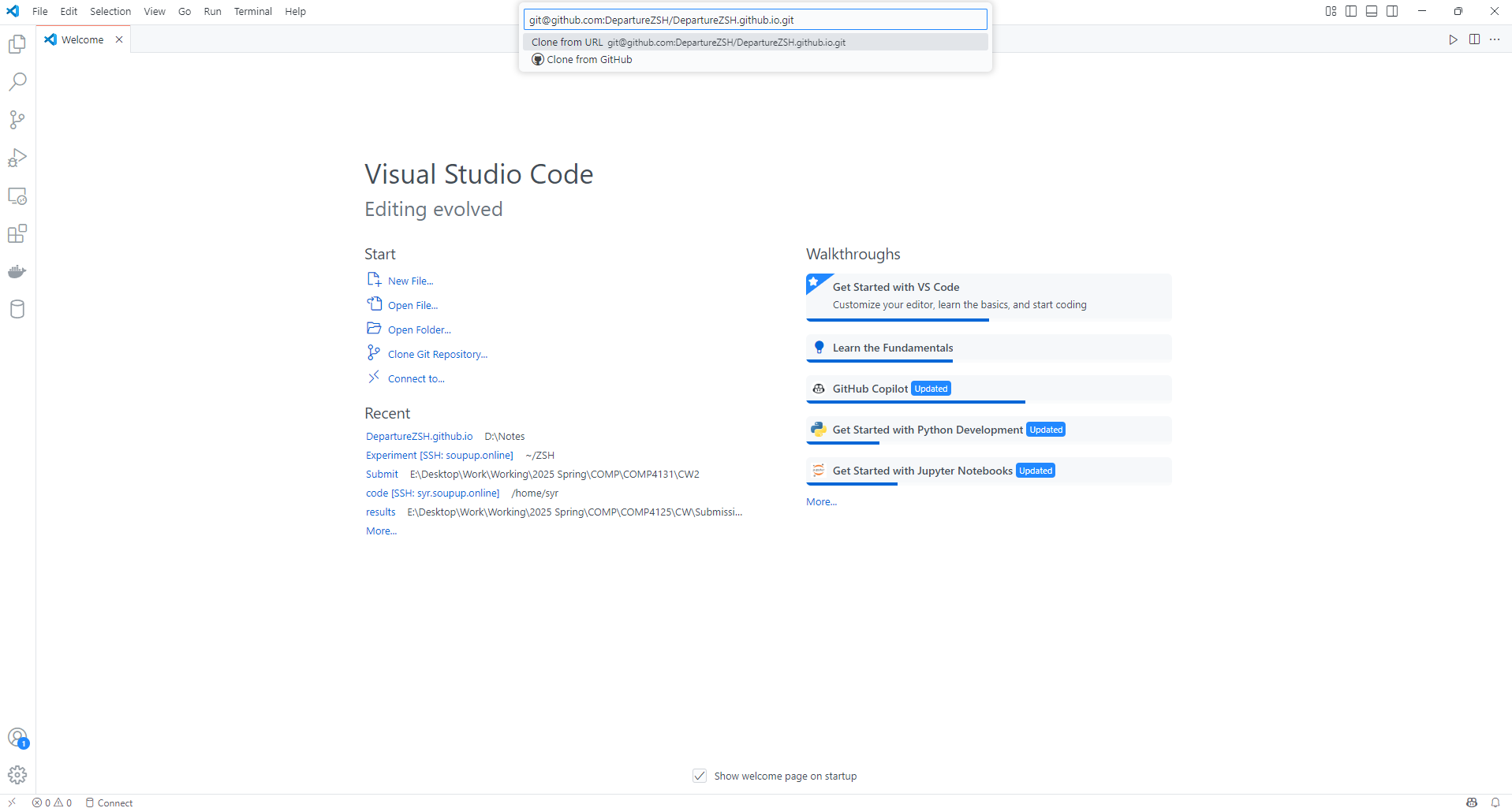
Task: Open recent Submit folder
Action: 382,474
